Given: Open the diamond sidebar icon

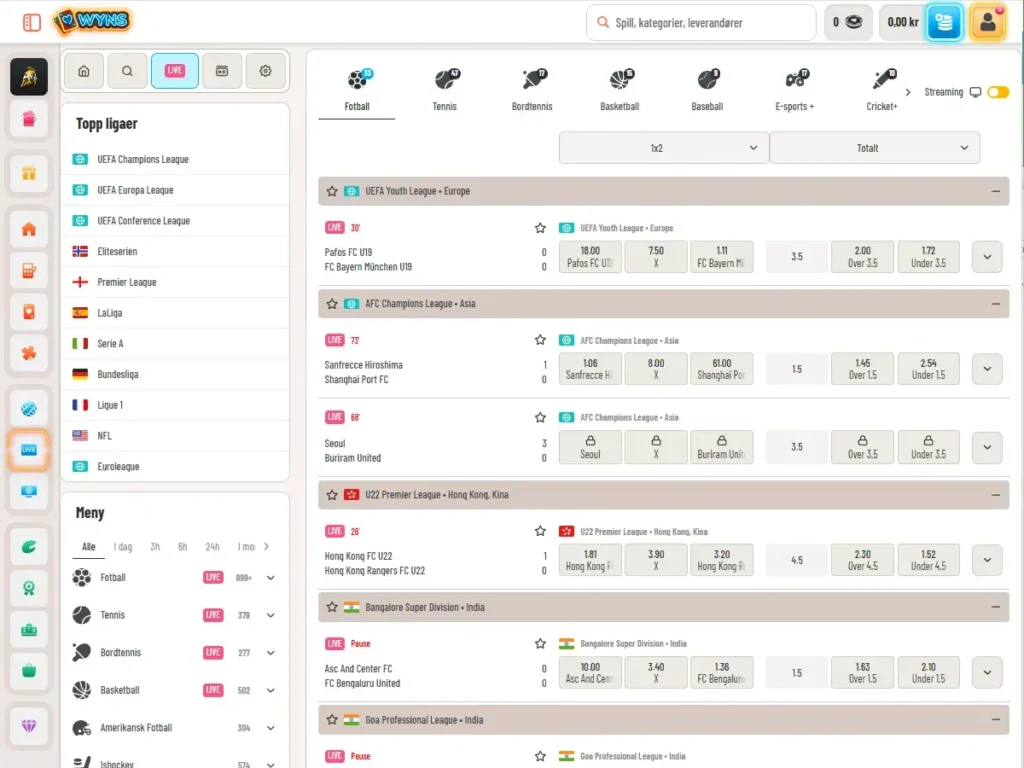Looking at the screenshot, I should [x=29, y=726].
